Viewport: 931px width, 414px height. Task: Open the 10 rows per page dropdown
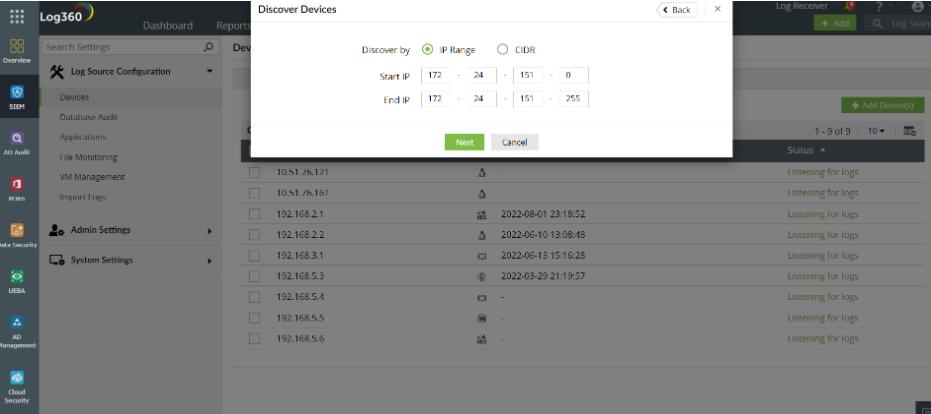click(876, 131)
